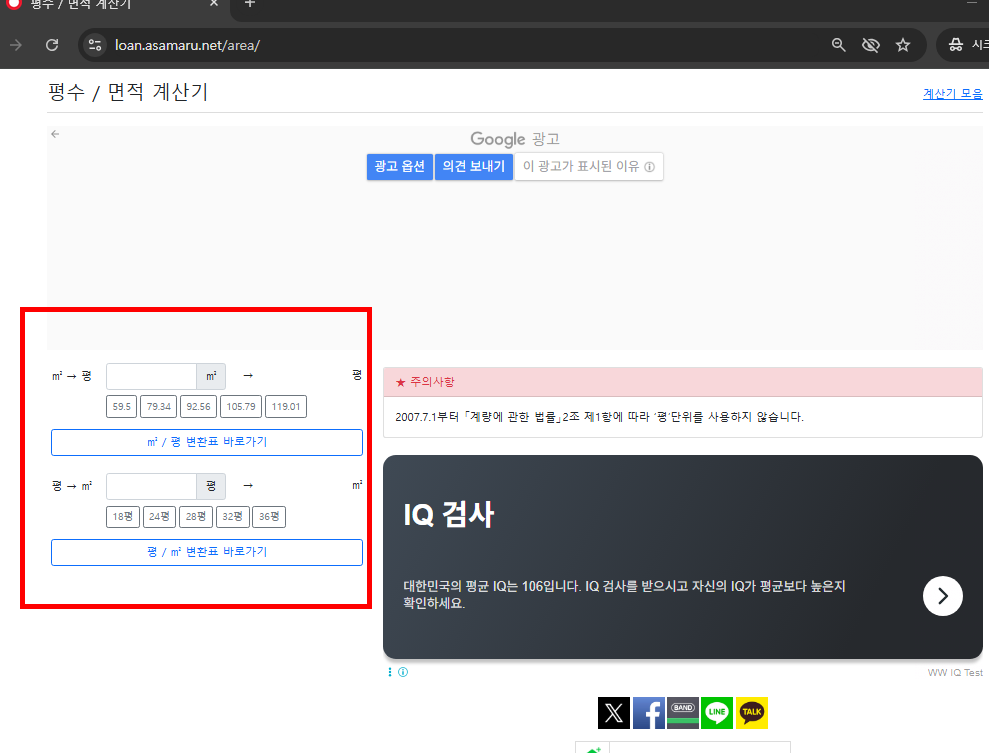Click the square meter input field
989x753 pixels.
tap(151, 375)
